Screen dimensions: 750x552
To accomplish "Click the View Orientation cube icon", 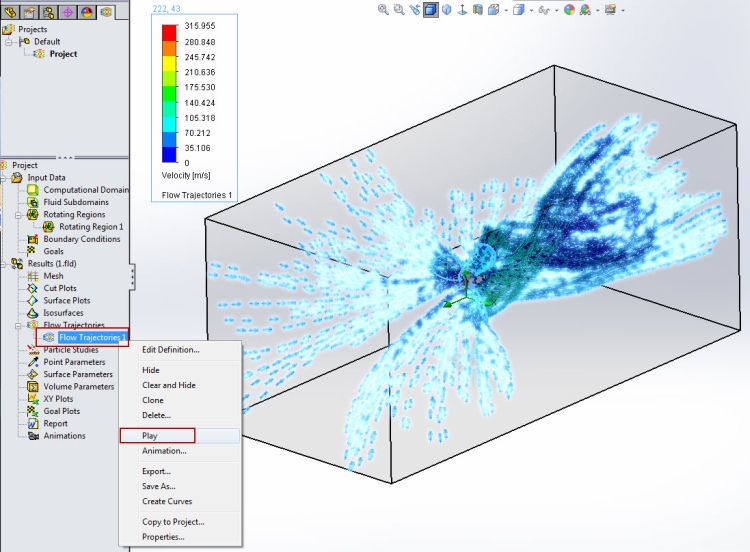I will (494, 10).
